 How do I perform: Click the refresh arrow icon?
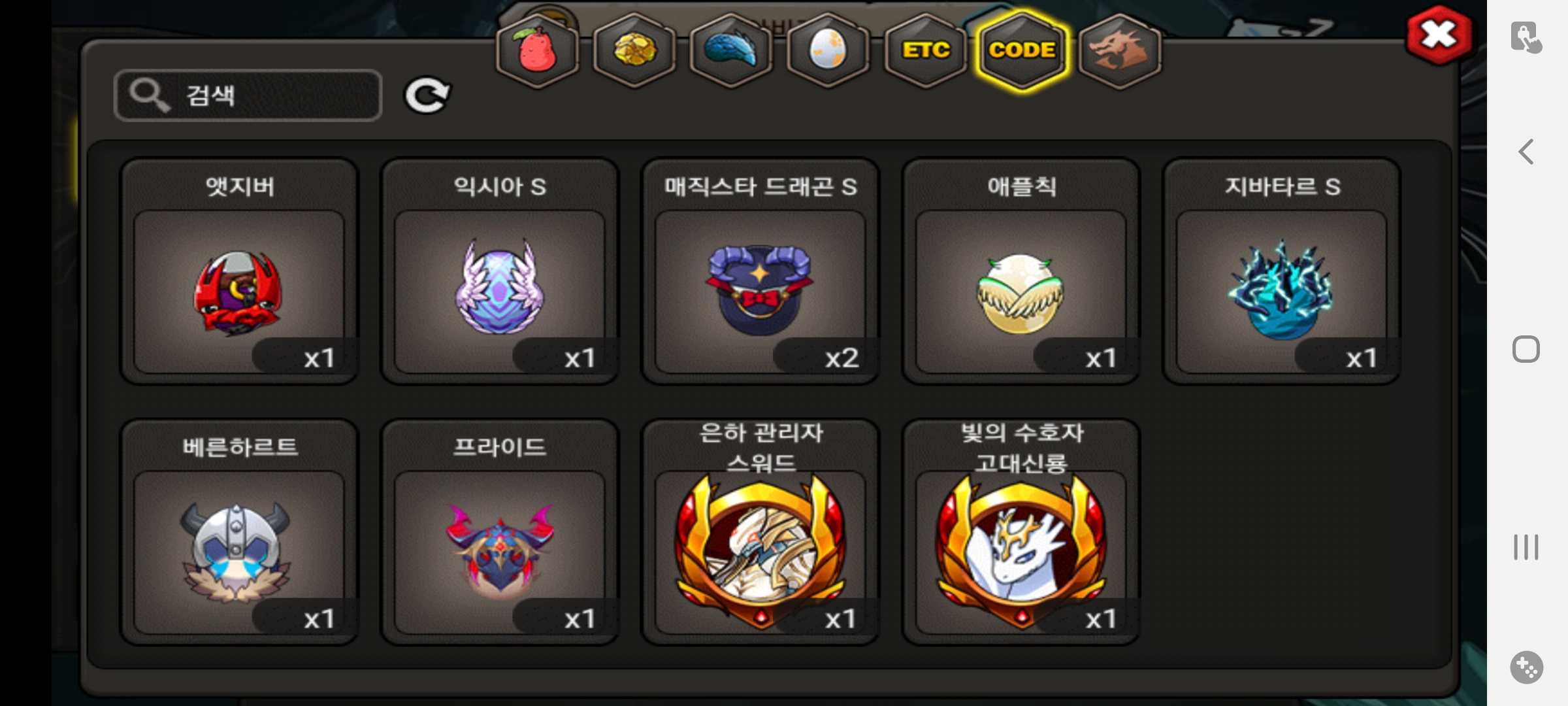(x=427, y=95)
